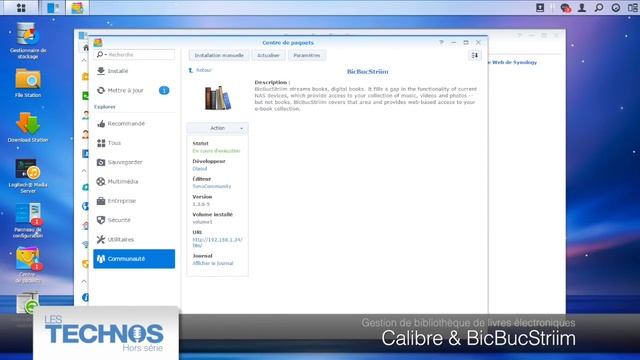Open the BicBucStriim URL link

[x=217, y=242]
